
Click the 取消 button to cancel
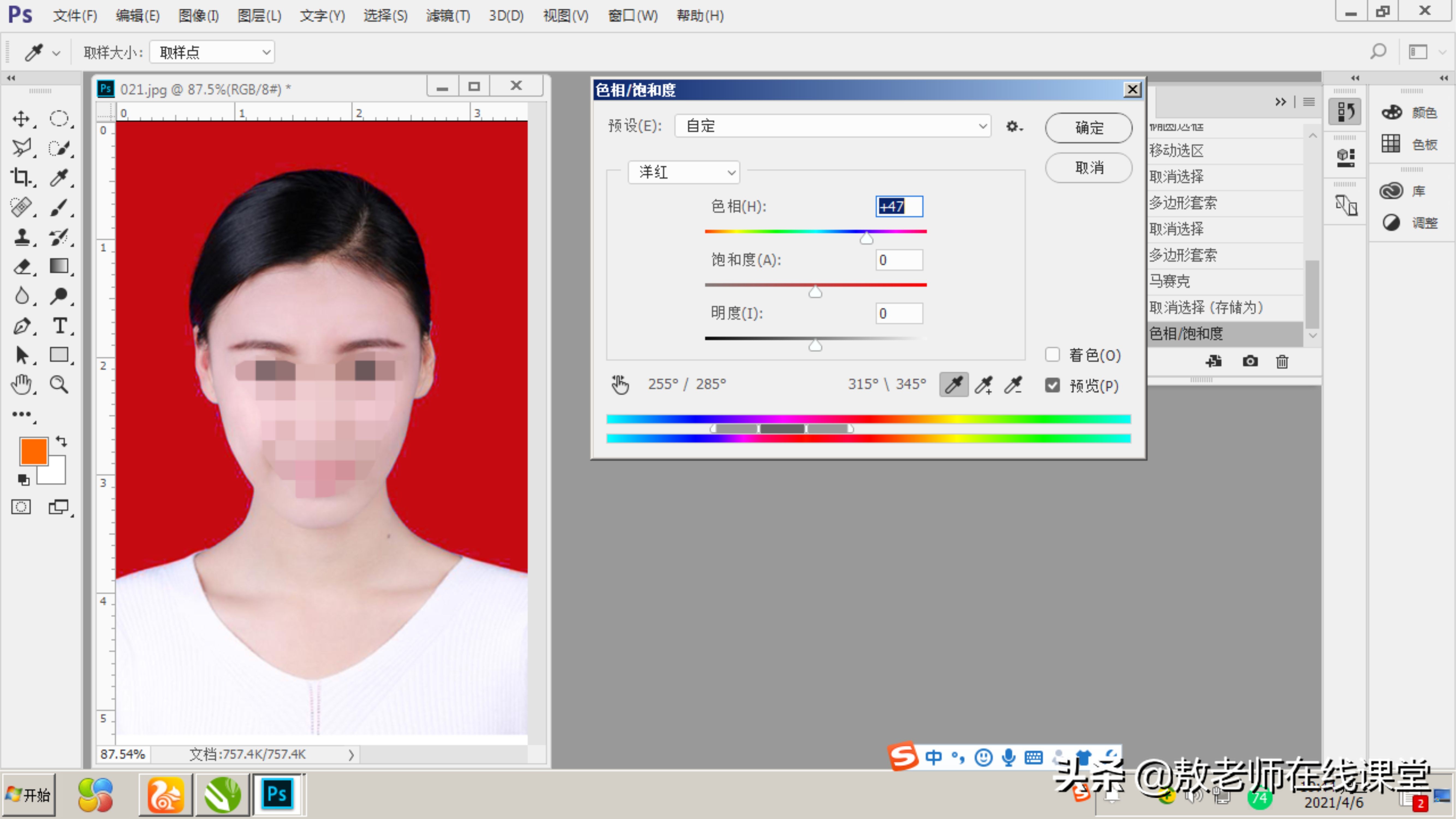click(1087, 167)
